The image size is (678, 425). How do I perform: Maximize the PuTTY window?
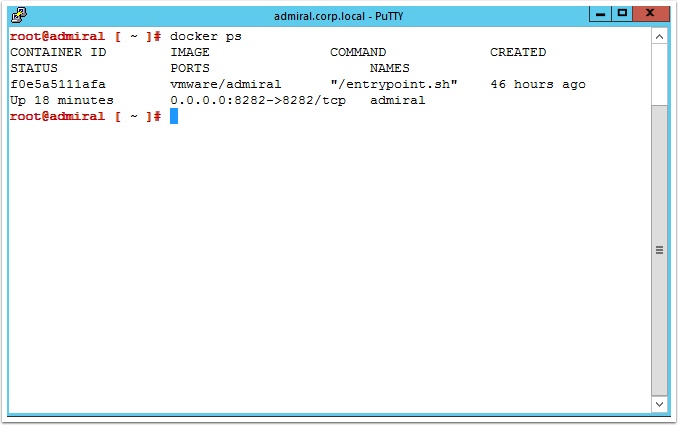point(622,14)
